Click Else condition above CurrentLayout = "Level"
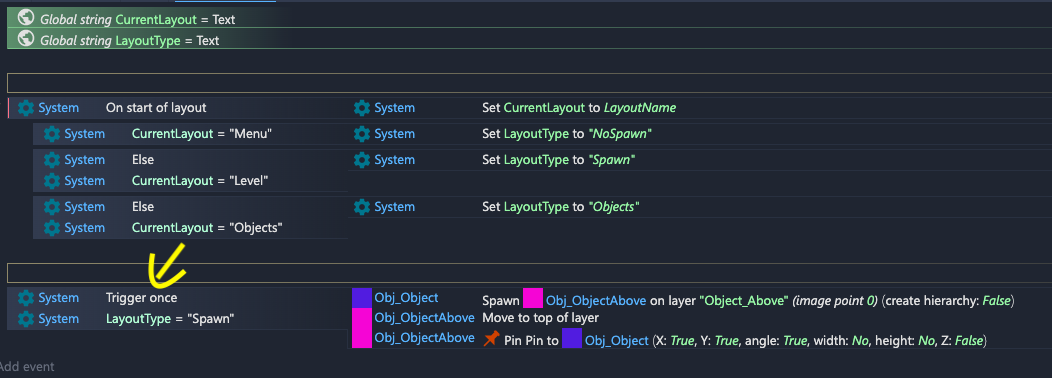This screenshot has width=1052, height=378. point(143,160)
